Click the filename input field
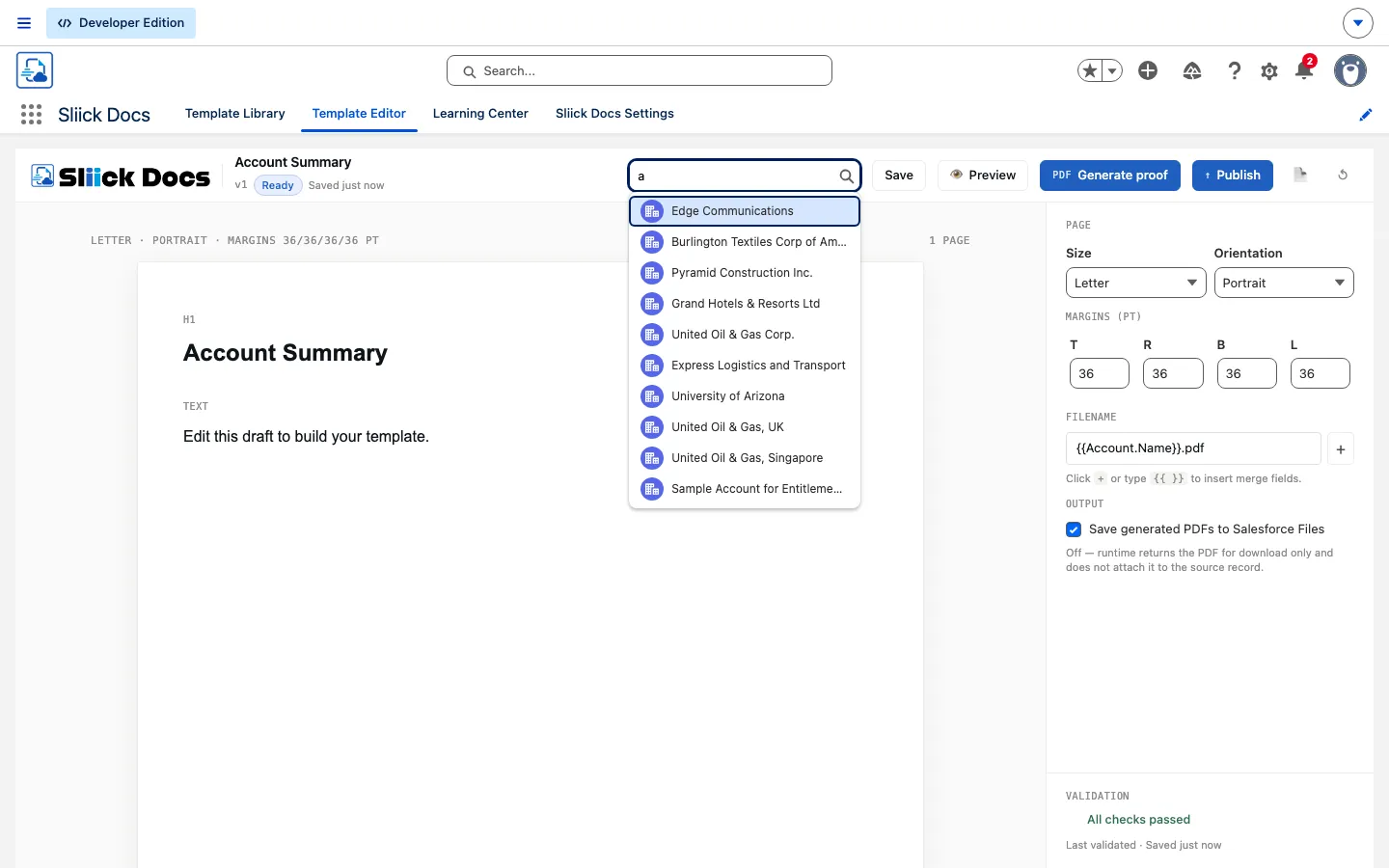This screenshot has width=1389, height=868. tap(1193, 448)
